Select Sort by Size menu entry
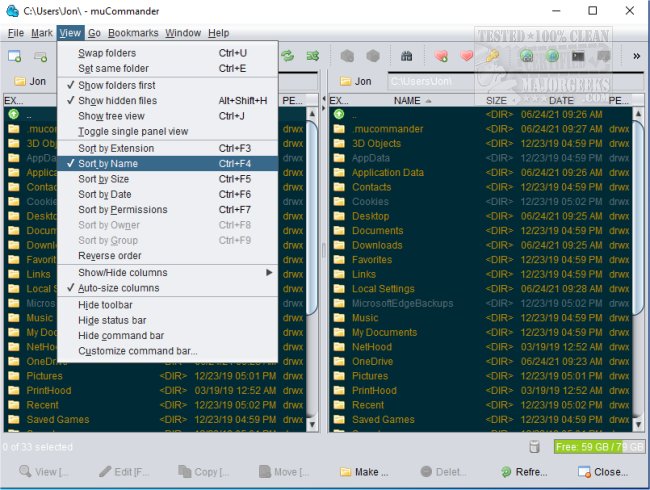The image size is (650, 490). [x=104, y=179]
